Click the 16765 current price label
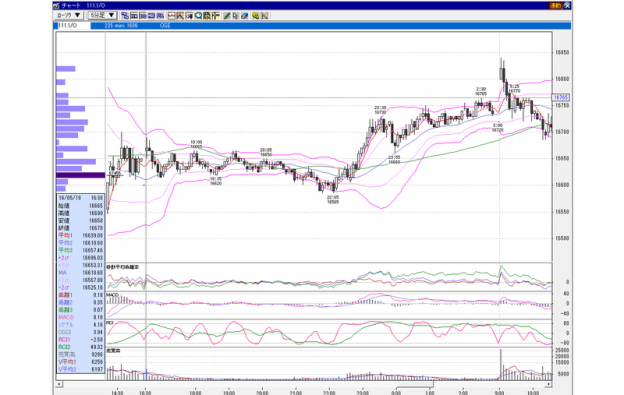624x395 pixels. pos(561,97)
